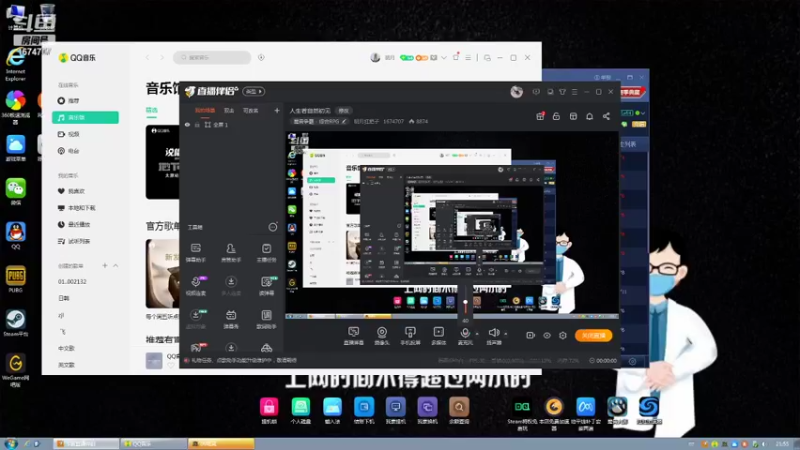
Task: Collapse the created playlists section
Action: pos(116,265)
